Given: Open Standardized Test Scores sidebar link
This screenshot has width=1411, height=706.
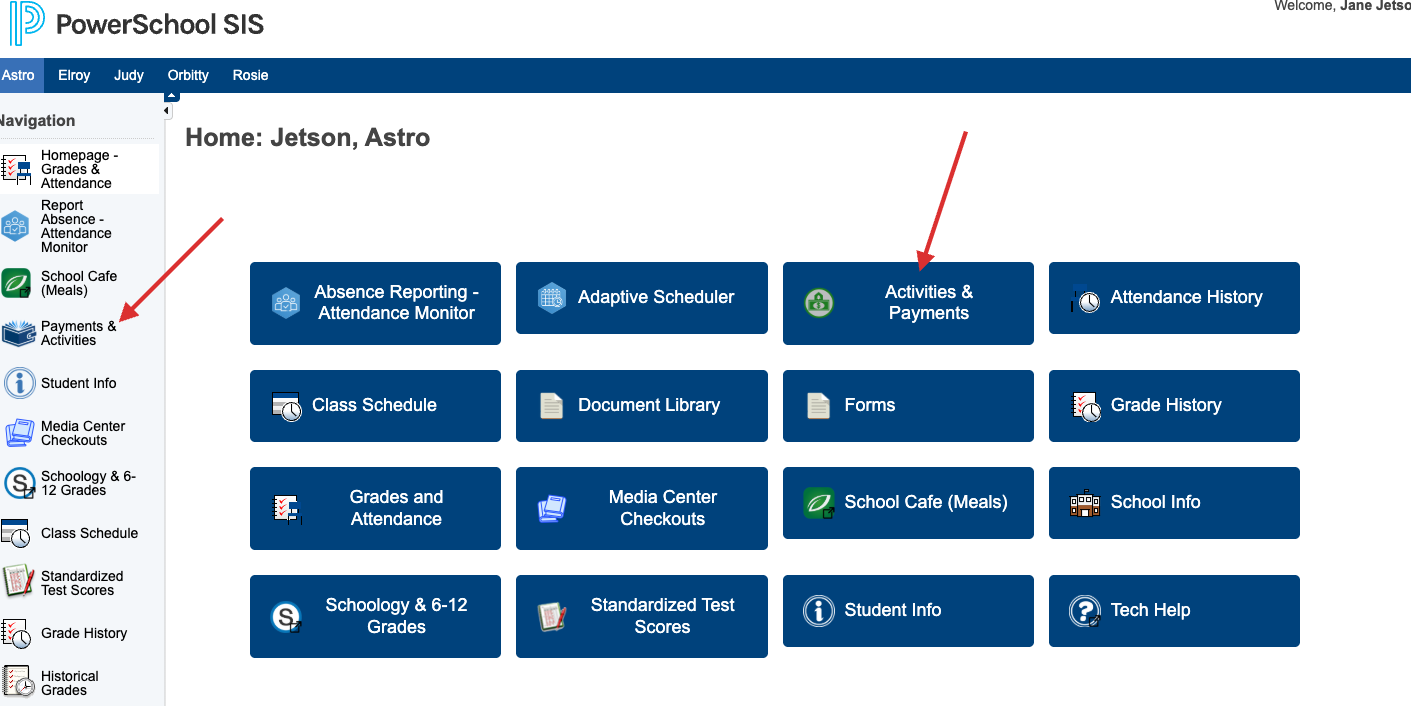Looking at the screenshot, I should click(x=82, y=583).
